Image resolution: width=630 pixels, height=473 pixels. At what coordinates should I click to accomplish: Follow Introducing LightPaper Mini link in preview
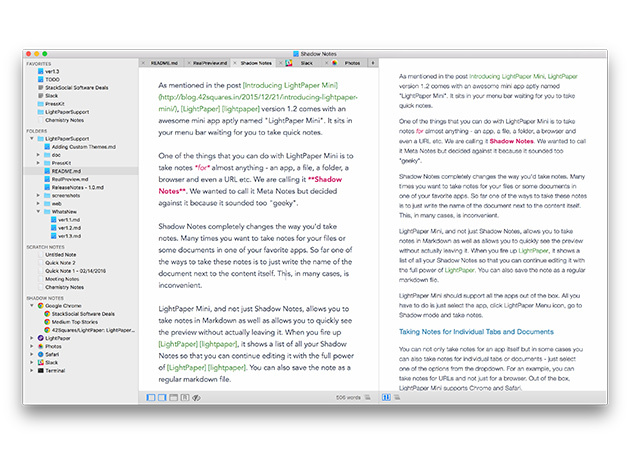coord(507,76)
